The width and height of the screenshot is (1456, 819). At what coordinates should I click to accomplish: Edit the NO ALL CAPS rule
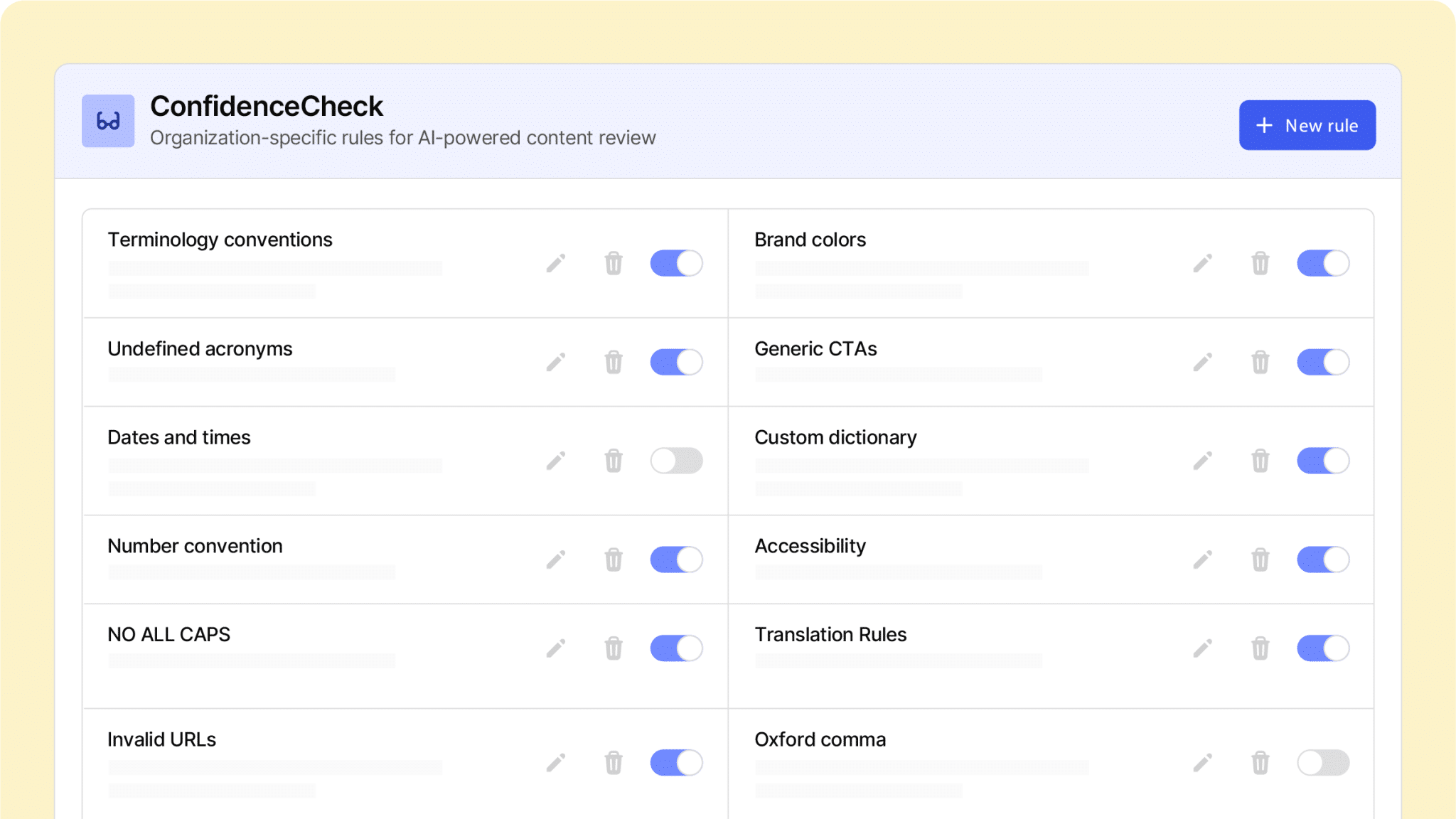click(x=556, y=648)
